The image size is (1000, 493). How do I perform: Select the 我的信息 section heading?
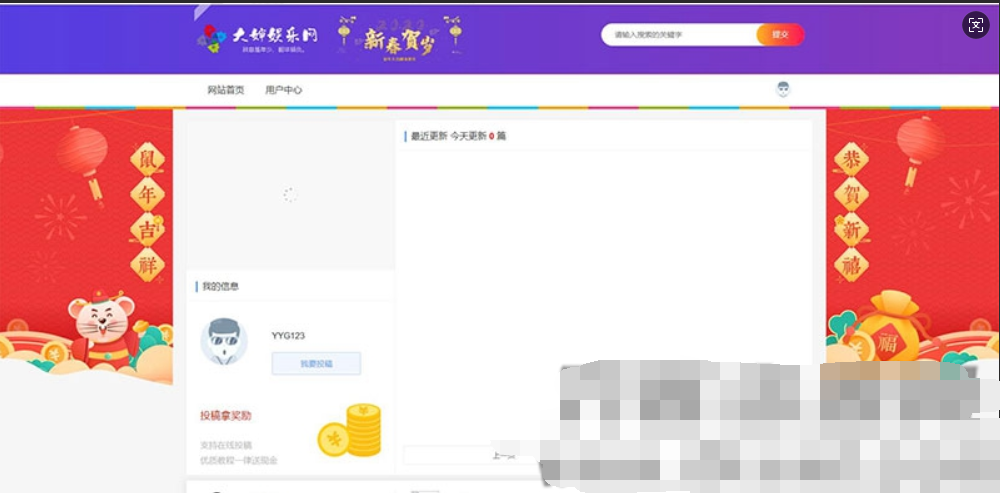click(x=221, y=286)
